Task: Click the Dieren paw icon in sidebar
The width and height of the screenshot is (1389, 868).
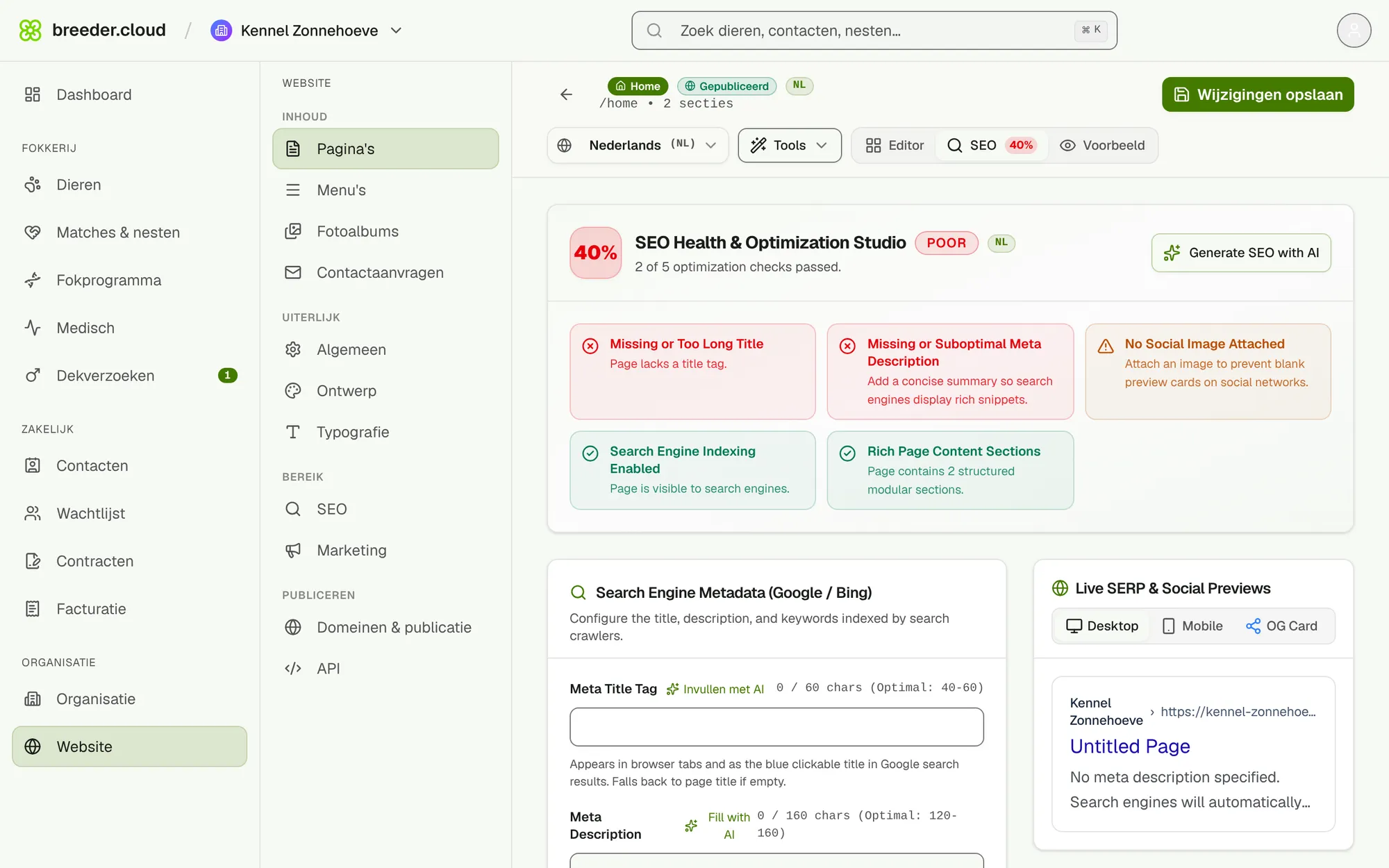Action: [x=33, y=185]
